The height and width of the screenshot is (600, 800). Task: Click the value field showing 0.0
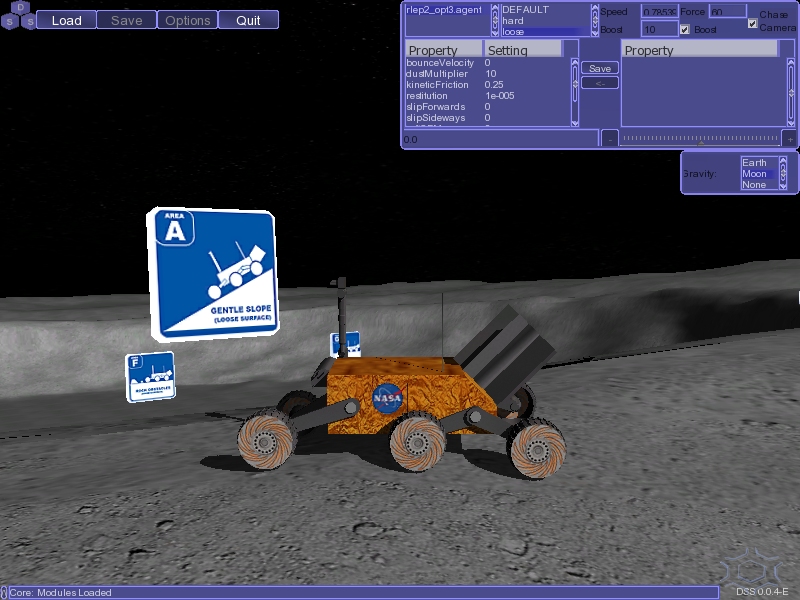coord(500,139)
